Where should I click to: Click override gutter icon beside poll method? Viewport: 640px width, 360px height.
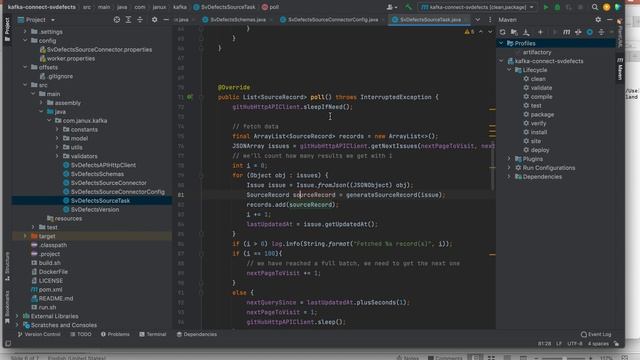190,97
